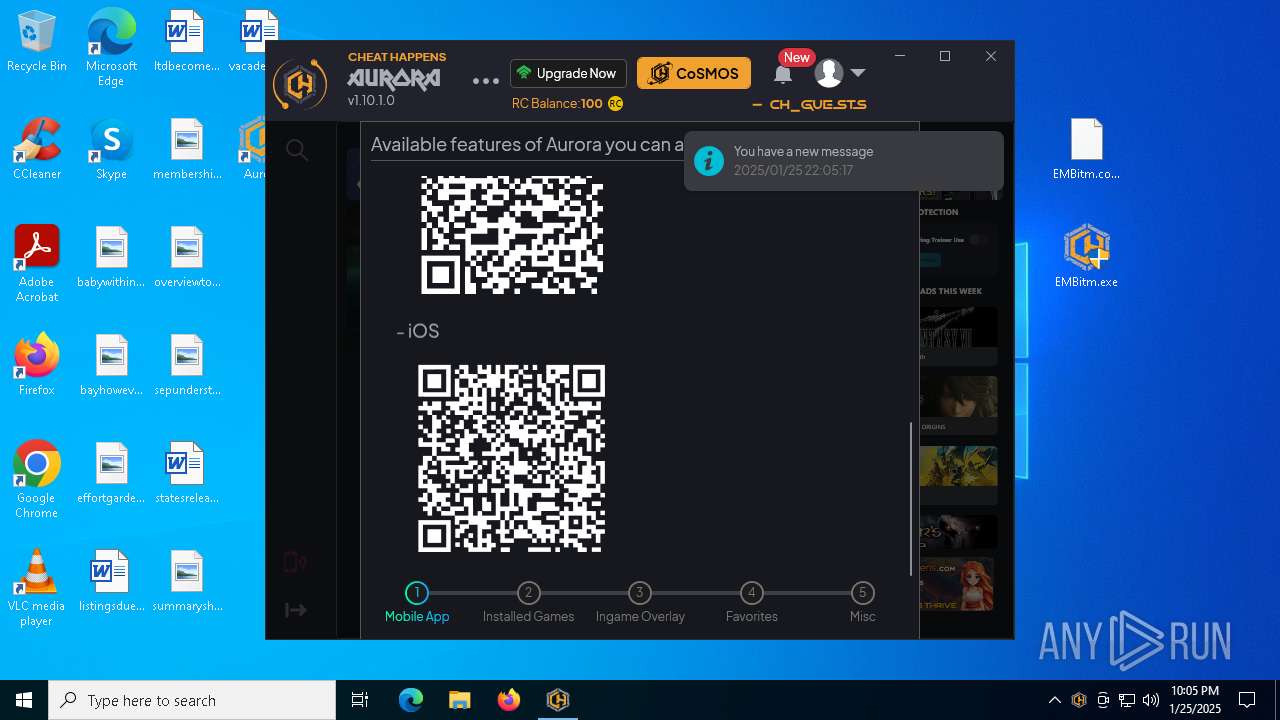Click the Cheat Happens Aurora logo icon
This screenshot has height=720, width=1280.
tap(300, 84)
